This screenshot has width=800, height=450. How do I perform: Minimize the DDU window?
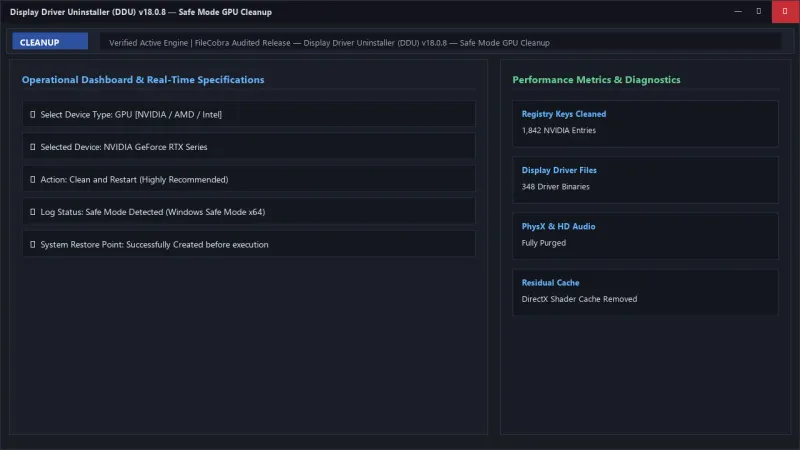[x=738, y=11]
